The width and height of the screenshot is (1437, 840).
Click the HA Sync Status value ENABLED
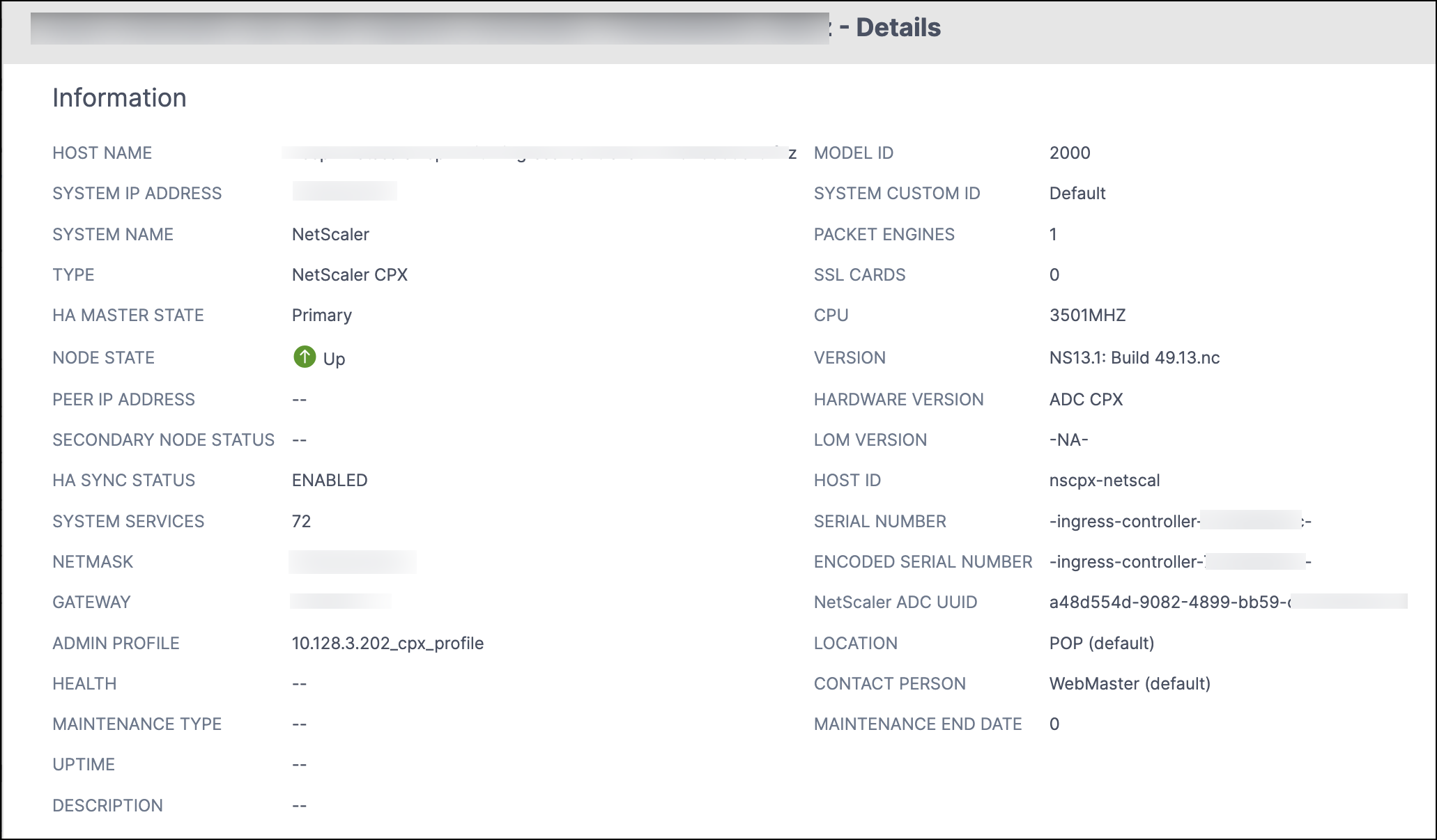(x=330, y=480)
